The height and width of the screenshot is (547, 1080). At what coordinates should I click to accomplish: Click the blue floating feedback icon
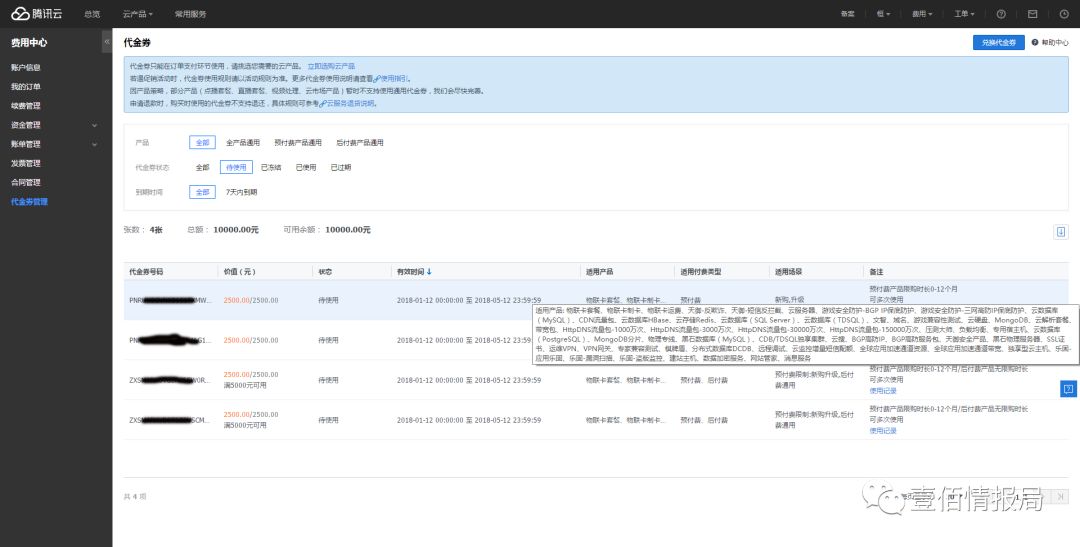(x=1068, y=389)
